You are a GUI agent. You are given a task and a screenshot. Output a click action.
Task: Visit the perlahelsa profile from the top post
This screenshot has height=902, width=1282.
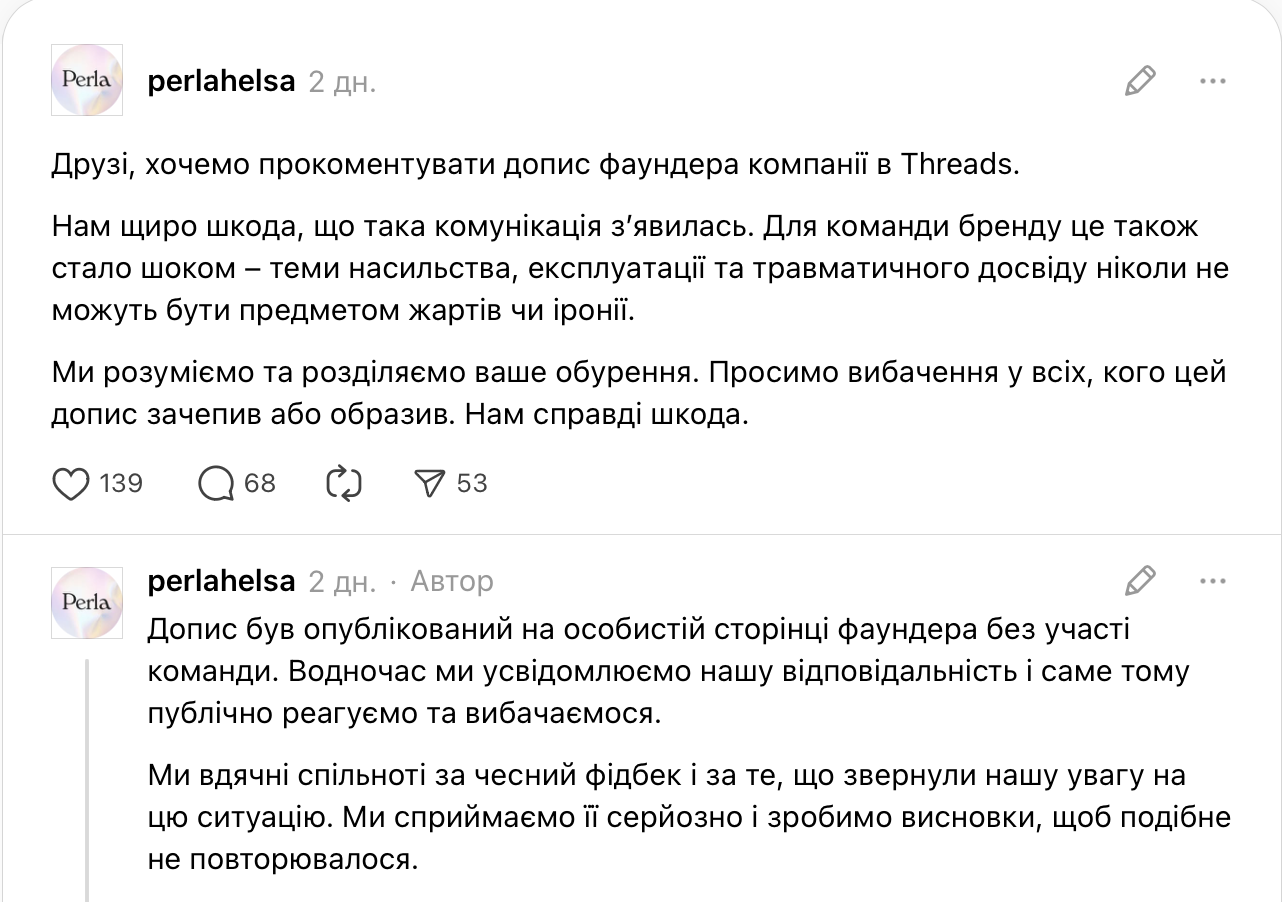point(221,82)
